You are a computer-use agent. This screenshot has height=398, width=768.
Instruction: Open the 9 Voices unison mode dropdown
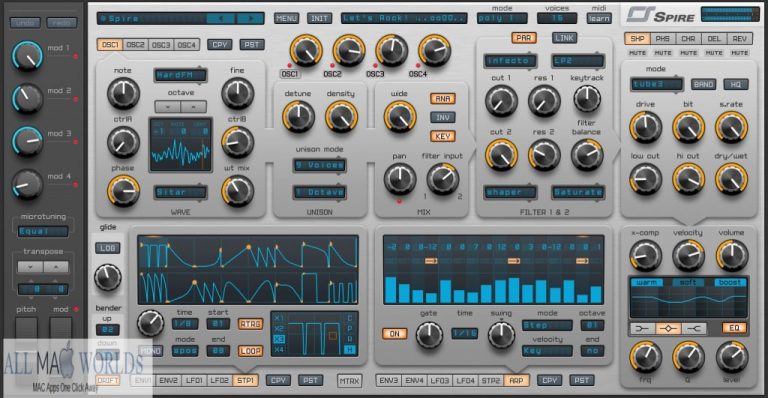(319, 165)
